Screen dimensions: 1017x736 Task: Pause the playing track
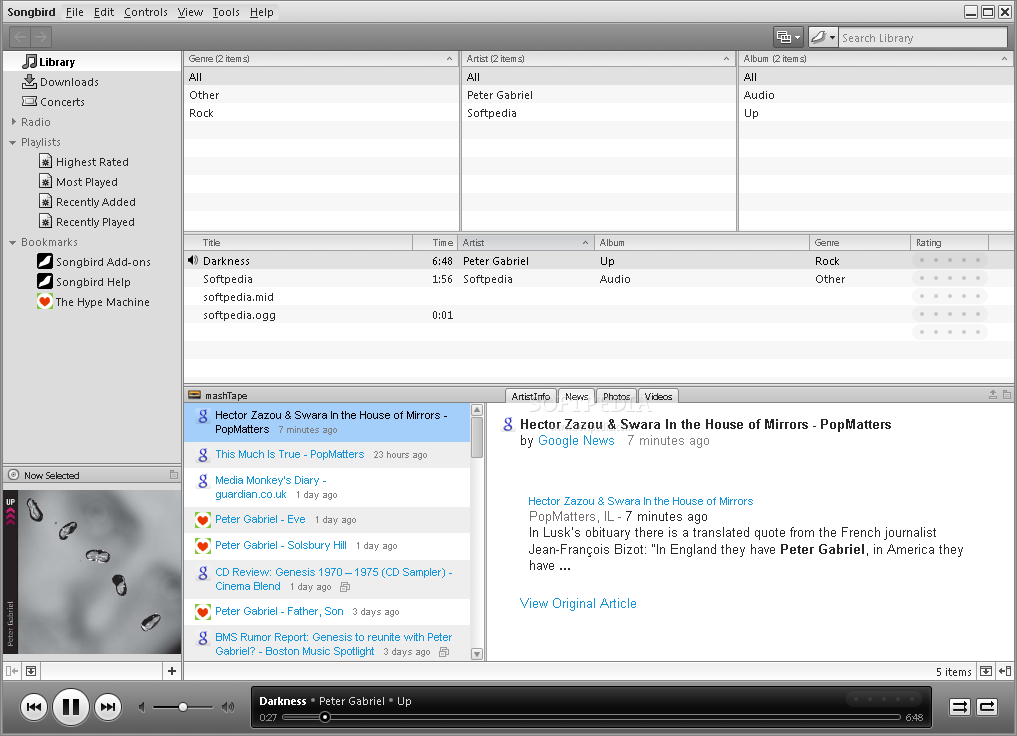(71, 707)
